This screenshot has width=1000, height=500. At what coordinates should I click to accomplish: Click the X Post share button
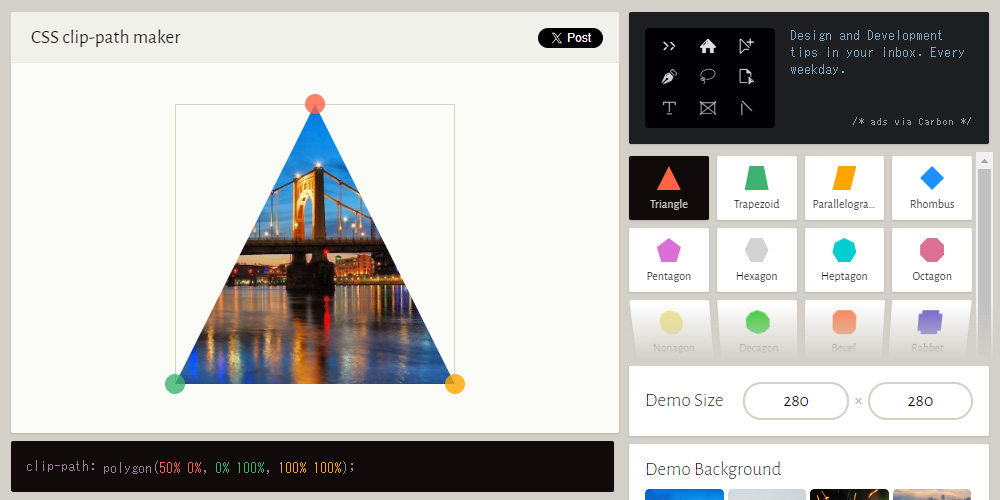[x=570, y=38]
